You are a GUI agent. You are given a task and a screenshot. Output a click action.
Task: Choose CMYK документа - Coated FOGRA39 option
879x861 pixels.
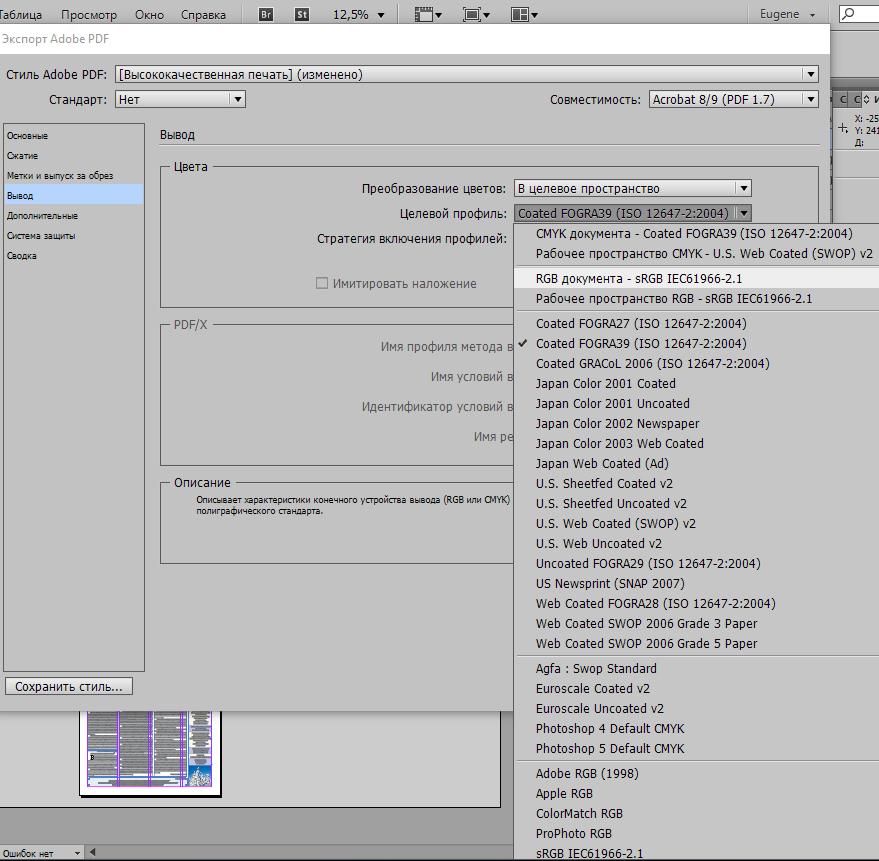point(696,234)
